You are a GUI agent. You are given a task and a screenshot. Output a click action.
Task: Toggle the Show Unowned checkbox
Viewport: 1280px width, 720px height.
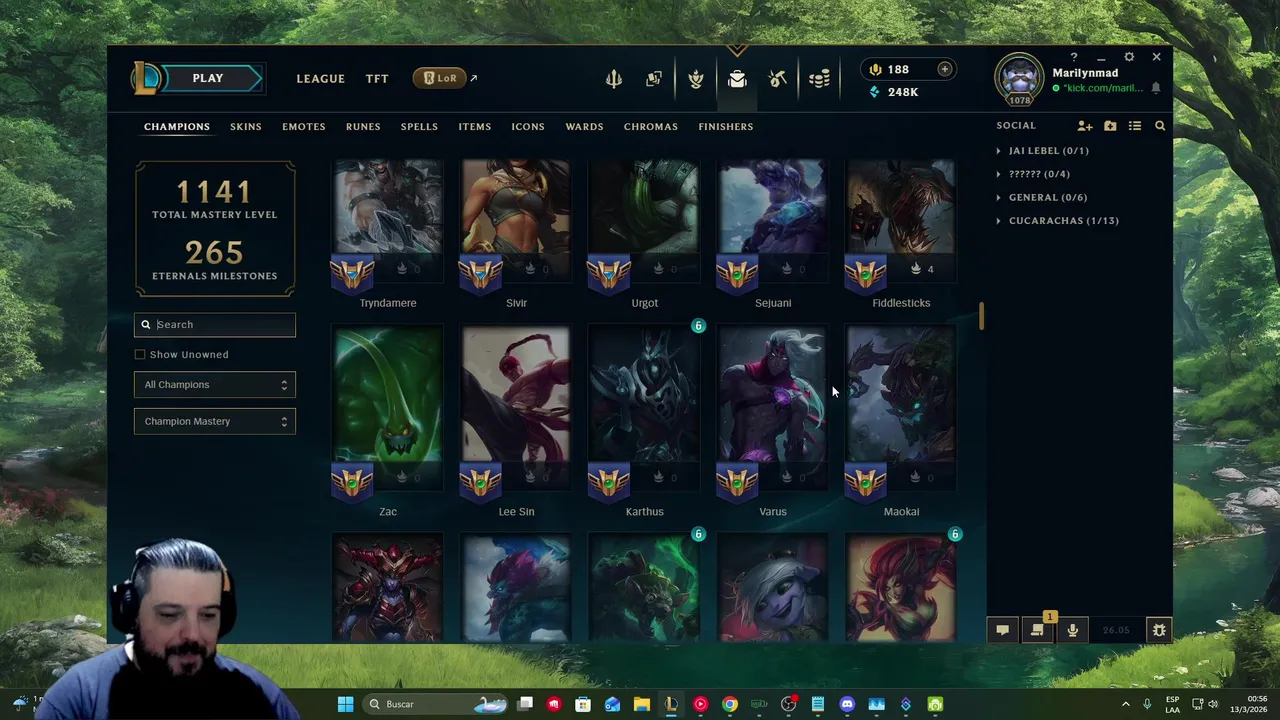pos(140,354)
